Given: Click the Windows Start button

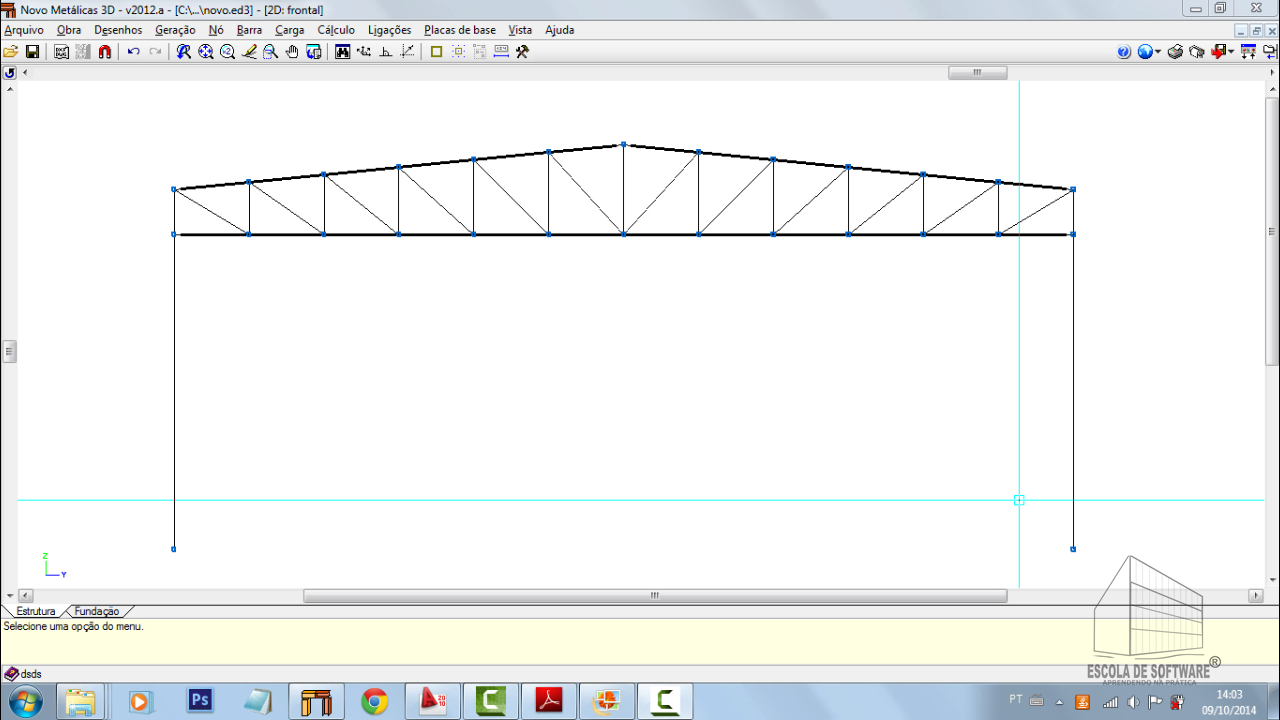Looking at the screenshot, I should [24, 701].
